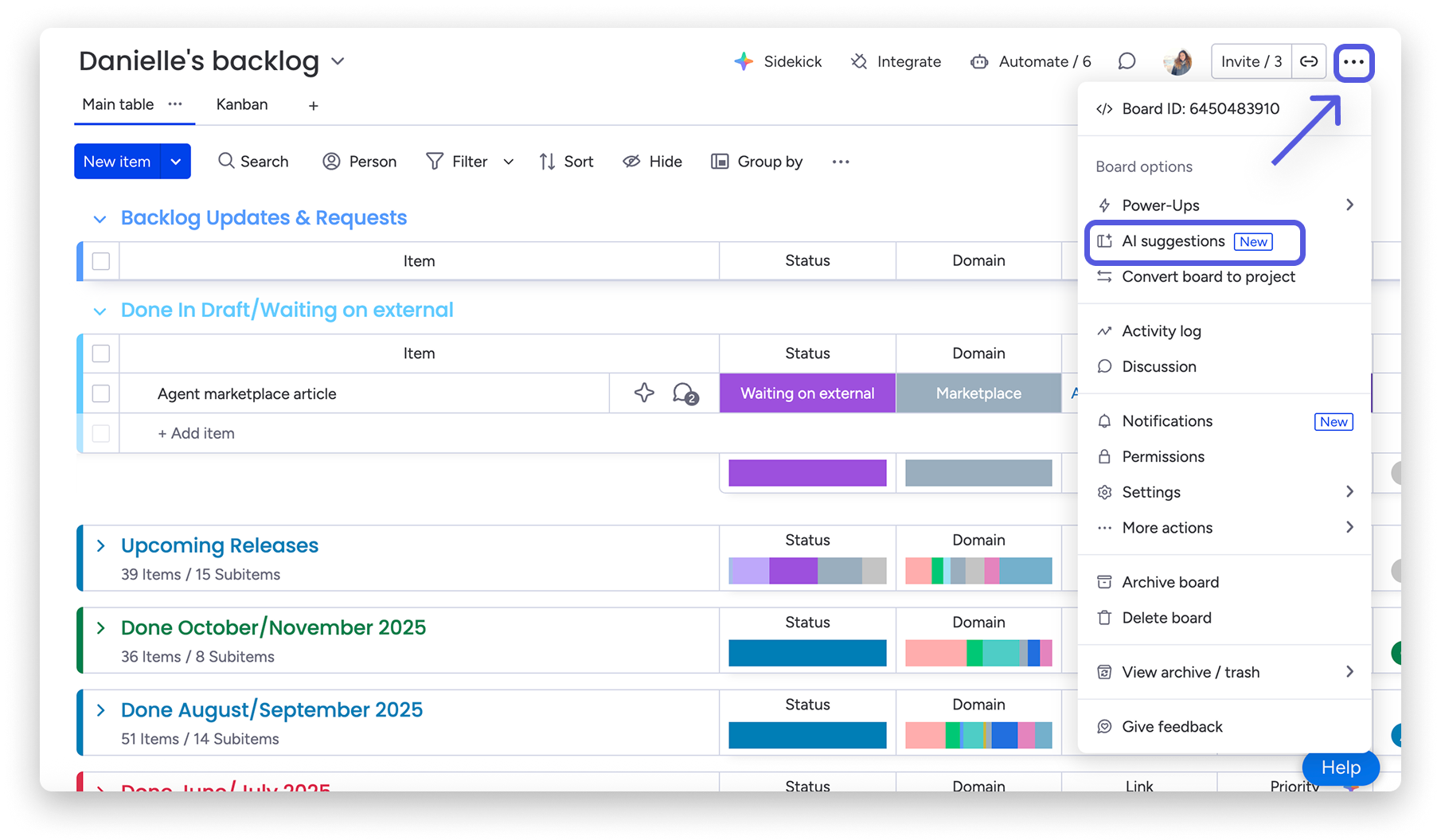Click the Group by icon
This screenshot has height=840, width=1441.
720,162
